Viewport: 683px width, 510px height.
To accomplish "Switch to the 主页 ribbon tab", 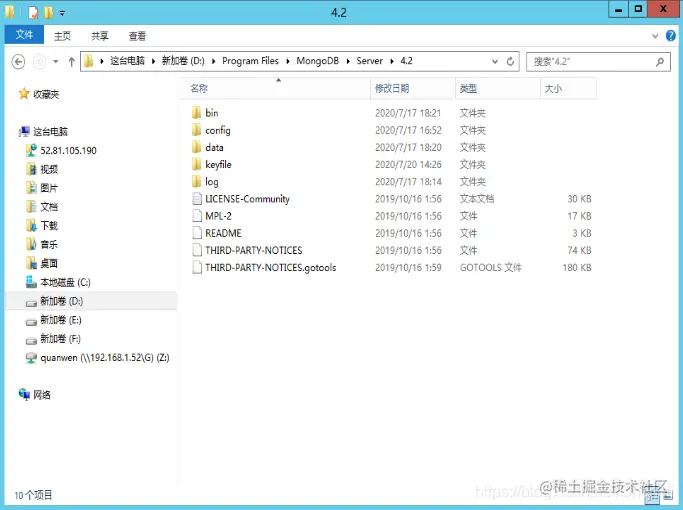I will pos(62,36).
